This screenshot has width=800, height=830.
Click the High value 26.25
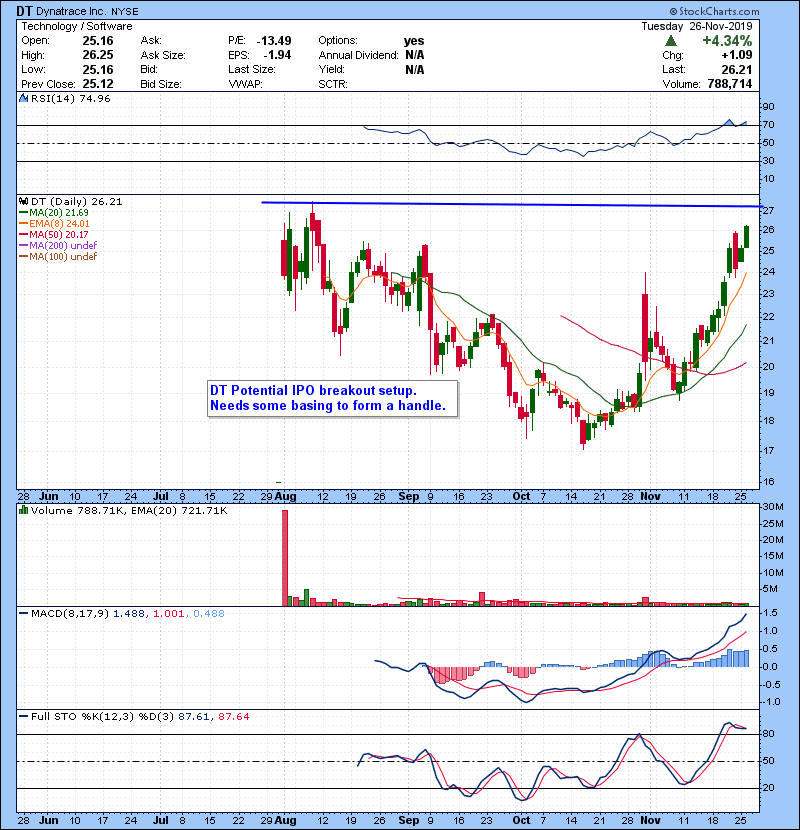tap(98, 55)
